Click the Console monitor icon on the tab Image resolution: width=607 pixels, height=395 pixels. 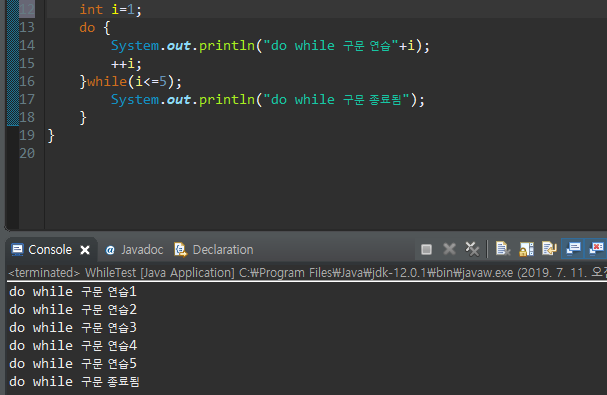tap(17, 250)
